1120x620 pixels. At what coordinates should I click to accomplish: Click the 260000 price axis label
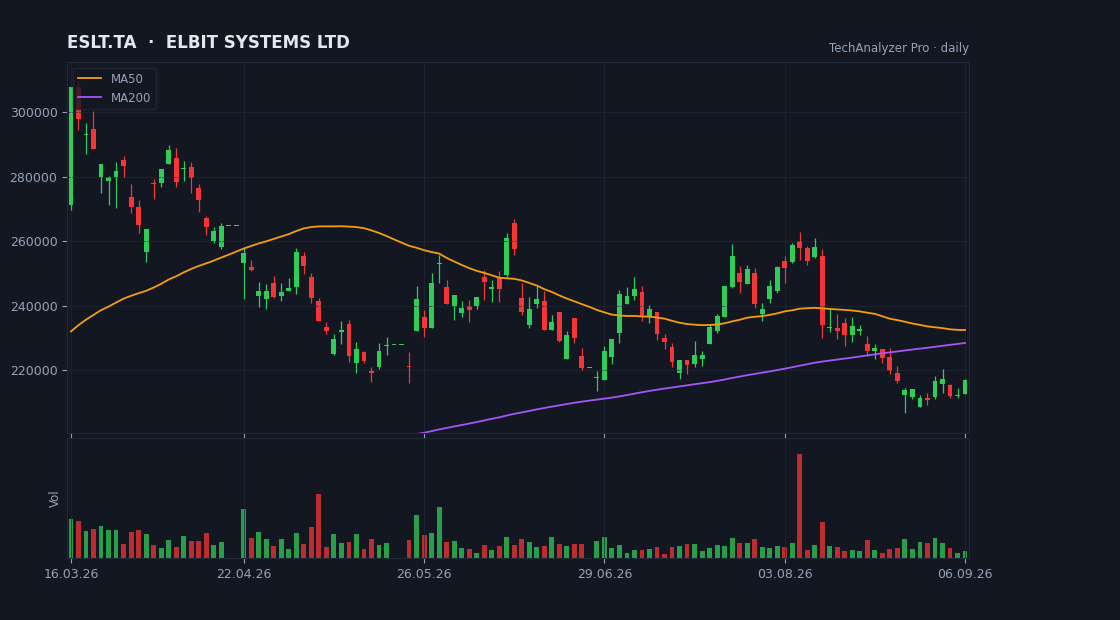34,241
